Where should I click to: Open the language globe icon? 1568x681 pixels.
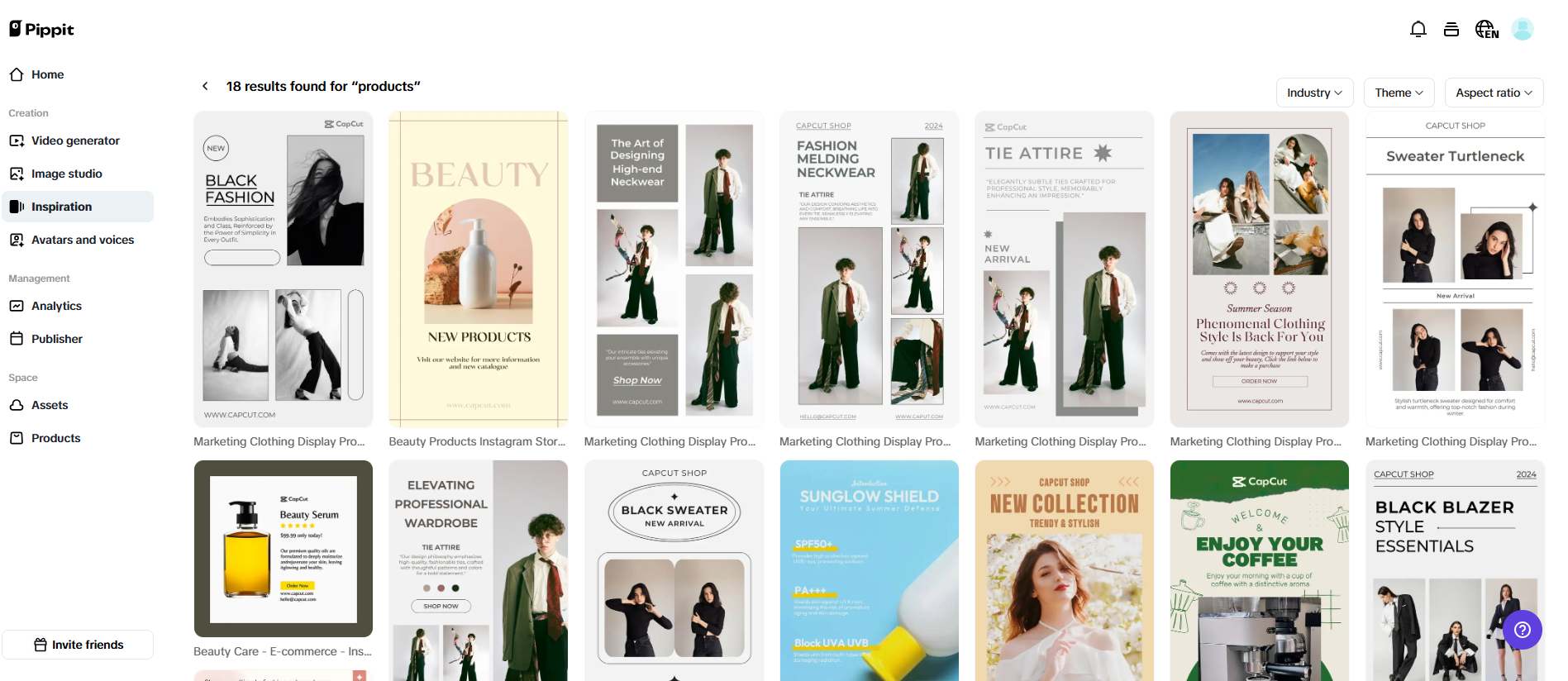pyautogui.click(x=1486, y=30)
